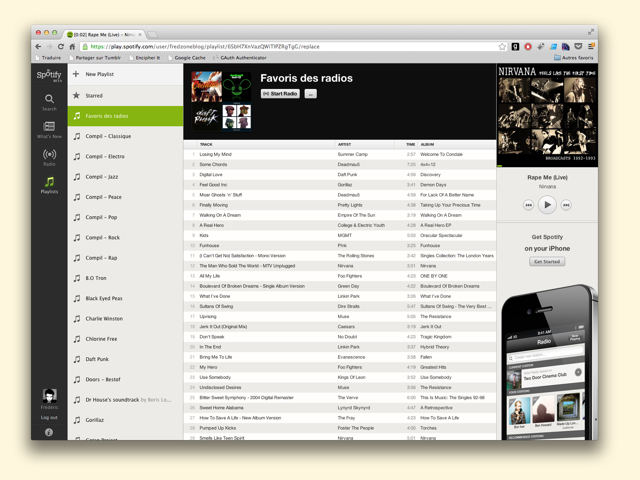This screenshot has width=640, height=480.
Task: Click artist Empire Of The Sun
Action: (356, 215)
